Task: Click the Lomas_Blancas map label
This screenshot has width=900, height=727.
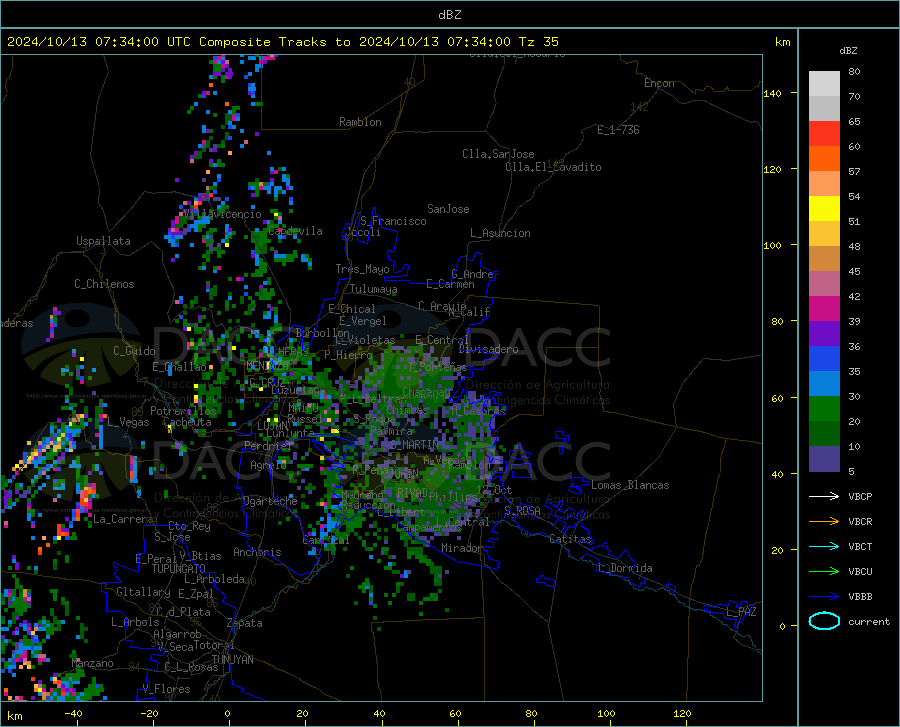Action: 630,485
